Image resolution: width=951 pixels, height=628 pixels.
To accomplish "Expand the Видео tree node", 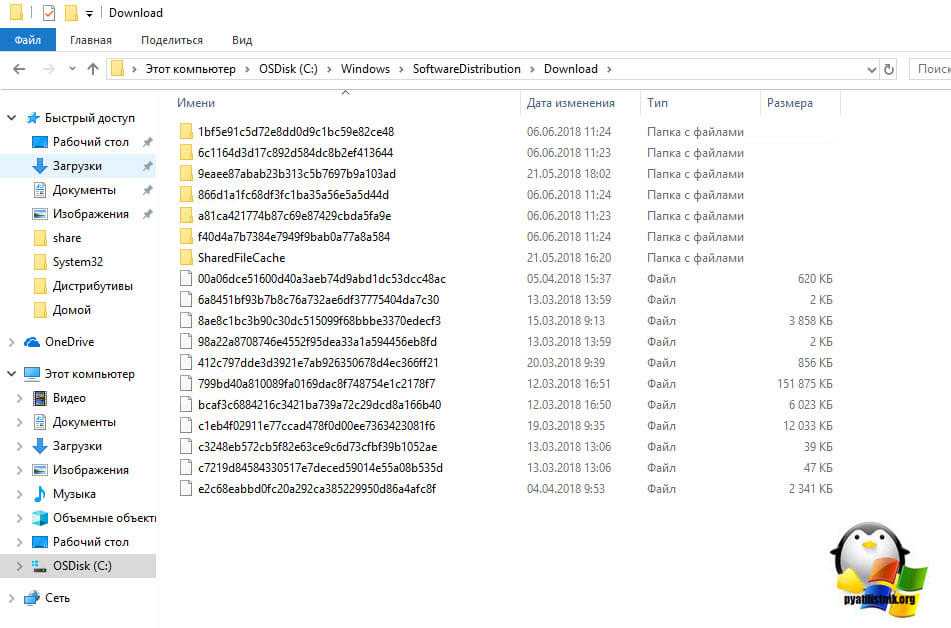I will pyautogui.click(x=19, y=398).
